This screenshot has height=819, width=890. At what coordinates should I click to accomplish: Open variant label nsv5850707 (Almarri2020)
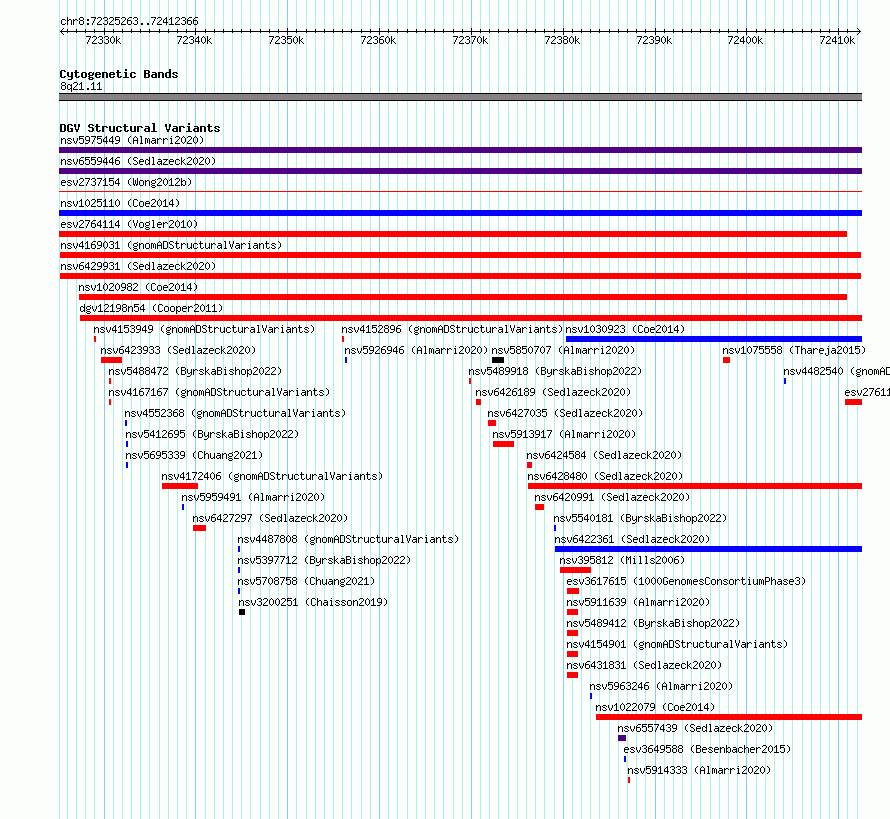point(563,350)
